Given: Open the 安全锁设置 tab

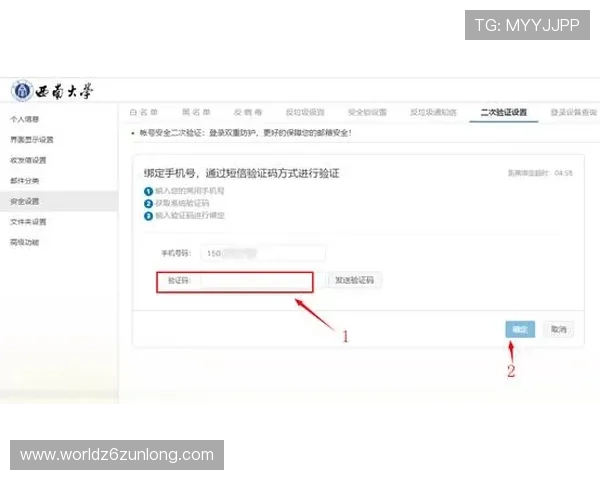Looking at the screenshot, I should coord(367,112).
